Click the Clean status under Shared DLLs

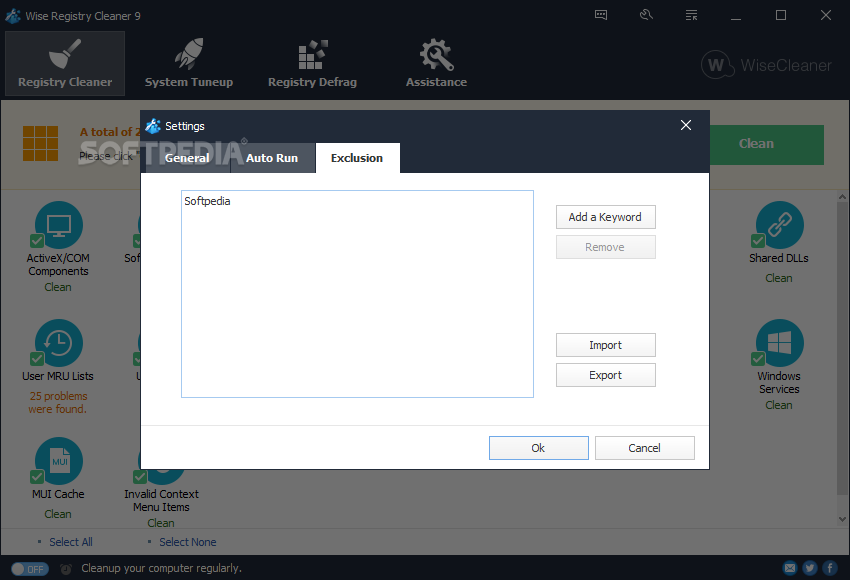pos(779,278)
